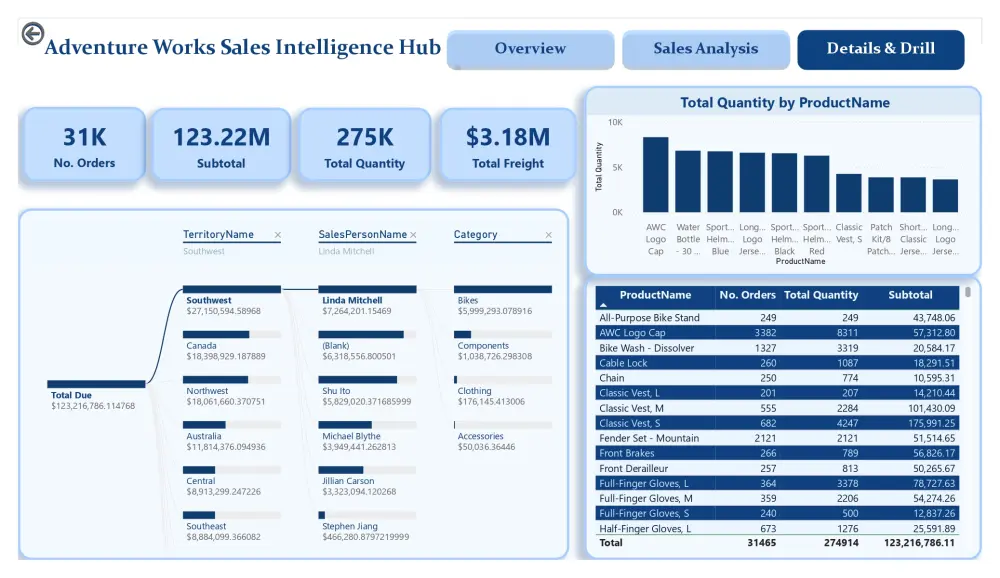Select the Half-Finger Gloves, L row
This screenshot has width=1000, height=578.
(777, 528)
